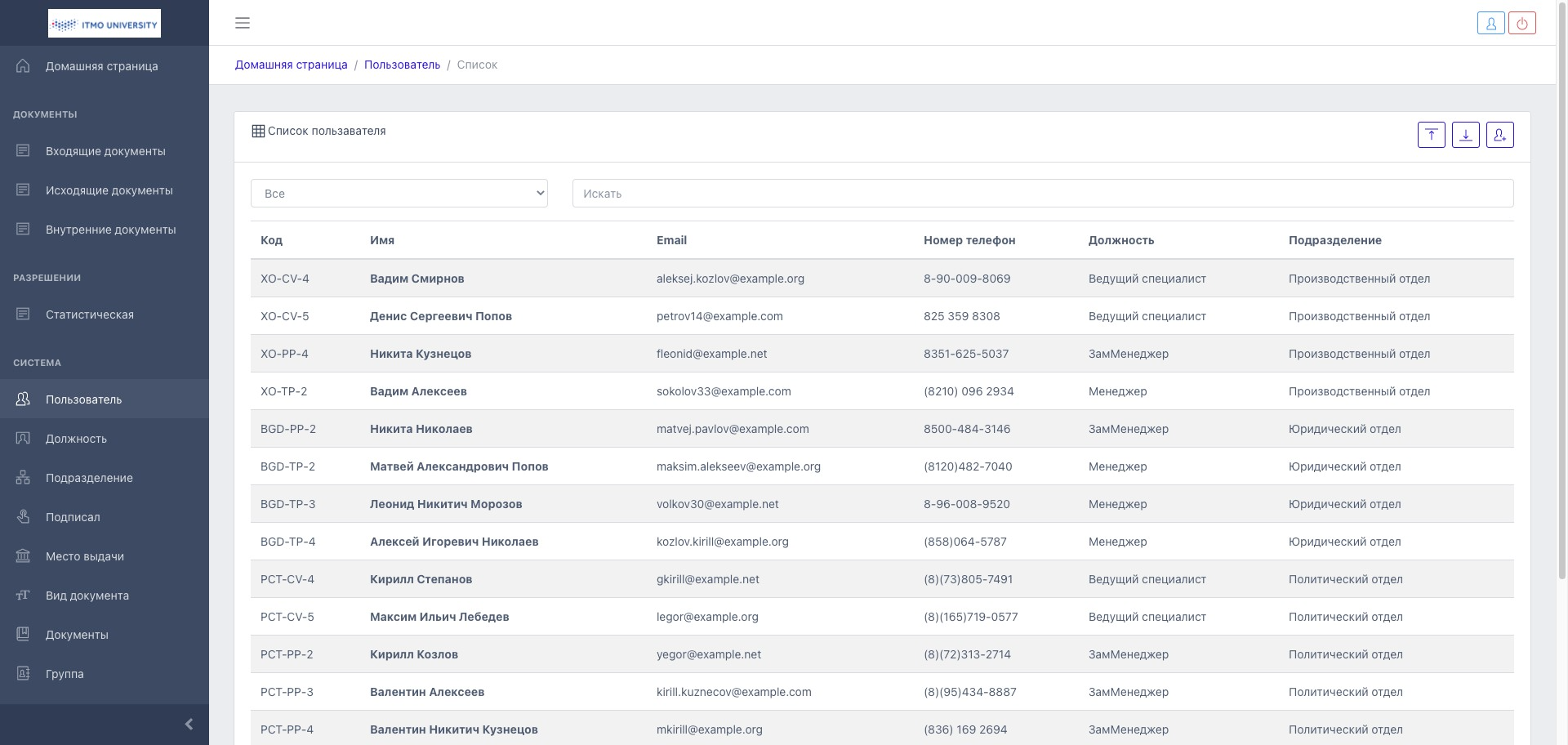Click the add user icon button
This screenshot has width=1568, height=745.
(1499, 135)
